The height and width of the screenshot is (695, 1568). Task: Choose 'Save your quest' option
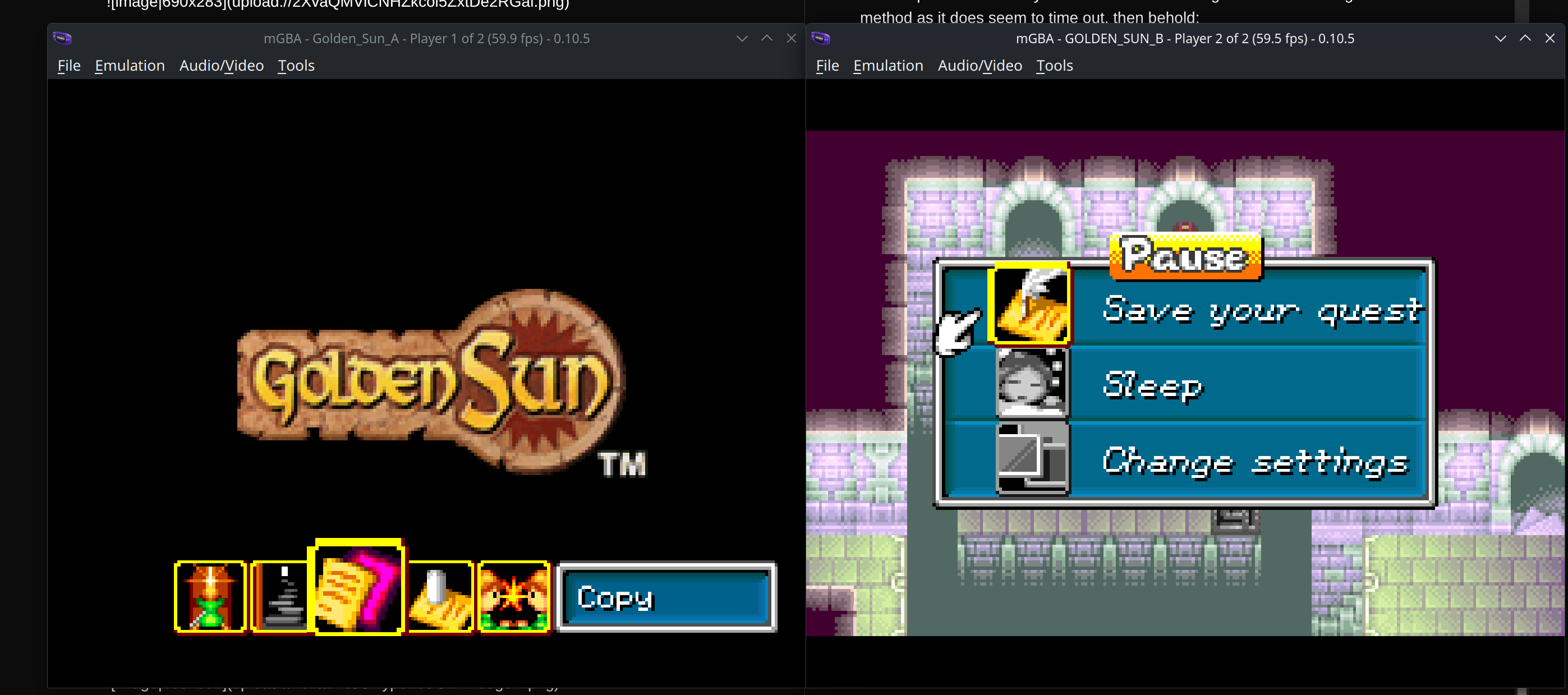point(1263,310)
